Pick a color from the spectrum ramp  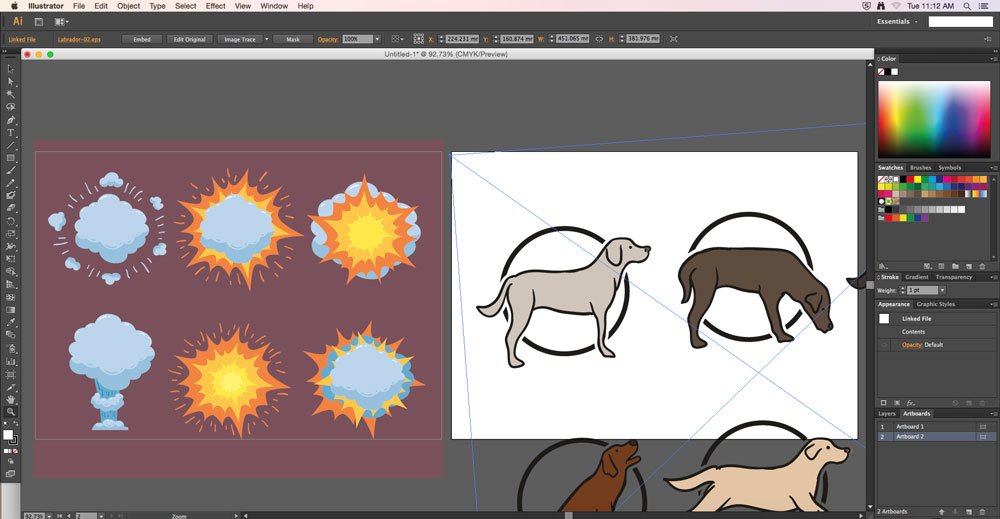(934, 119)
